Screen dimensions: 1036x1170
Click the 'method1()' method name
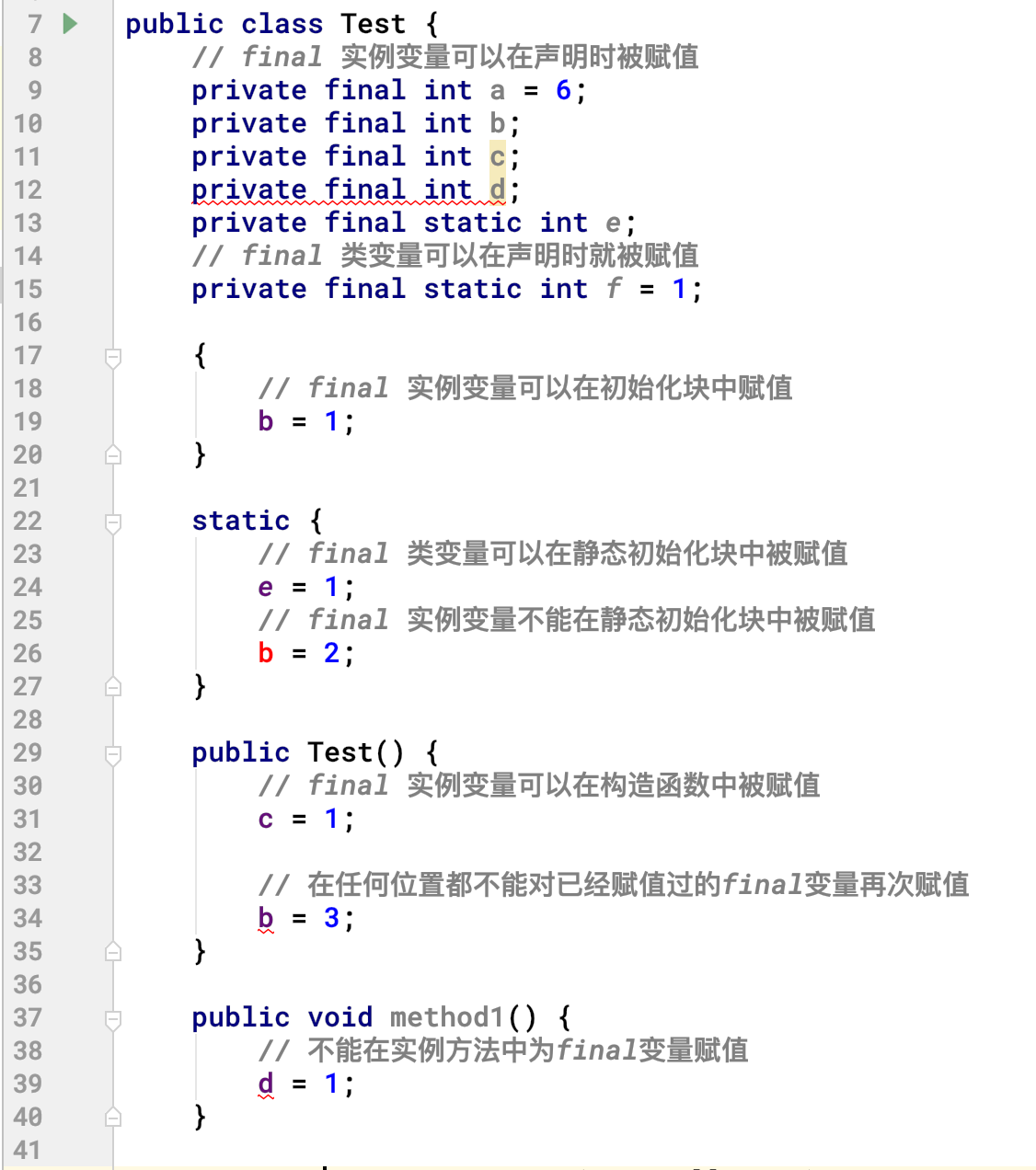click(463, 1017)
